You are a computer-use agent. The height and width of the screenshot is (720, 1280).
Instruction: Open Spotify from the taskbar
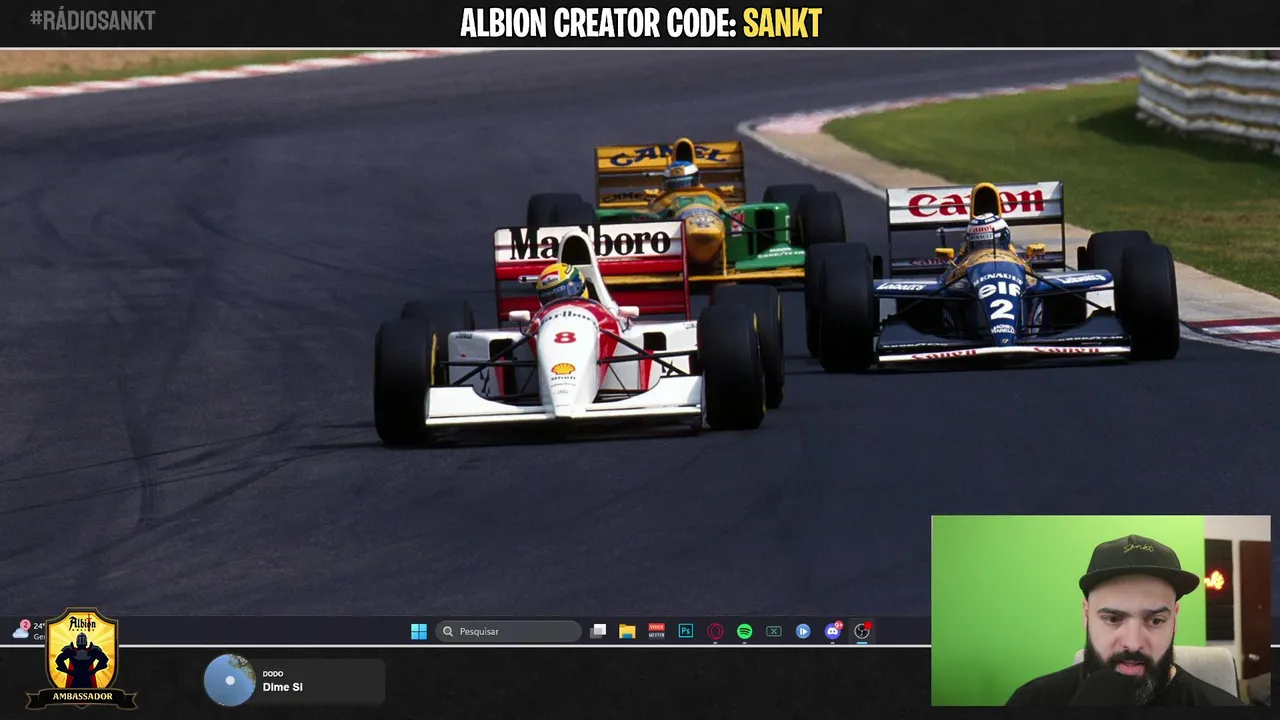click(x=744, y=631)
